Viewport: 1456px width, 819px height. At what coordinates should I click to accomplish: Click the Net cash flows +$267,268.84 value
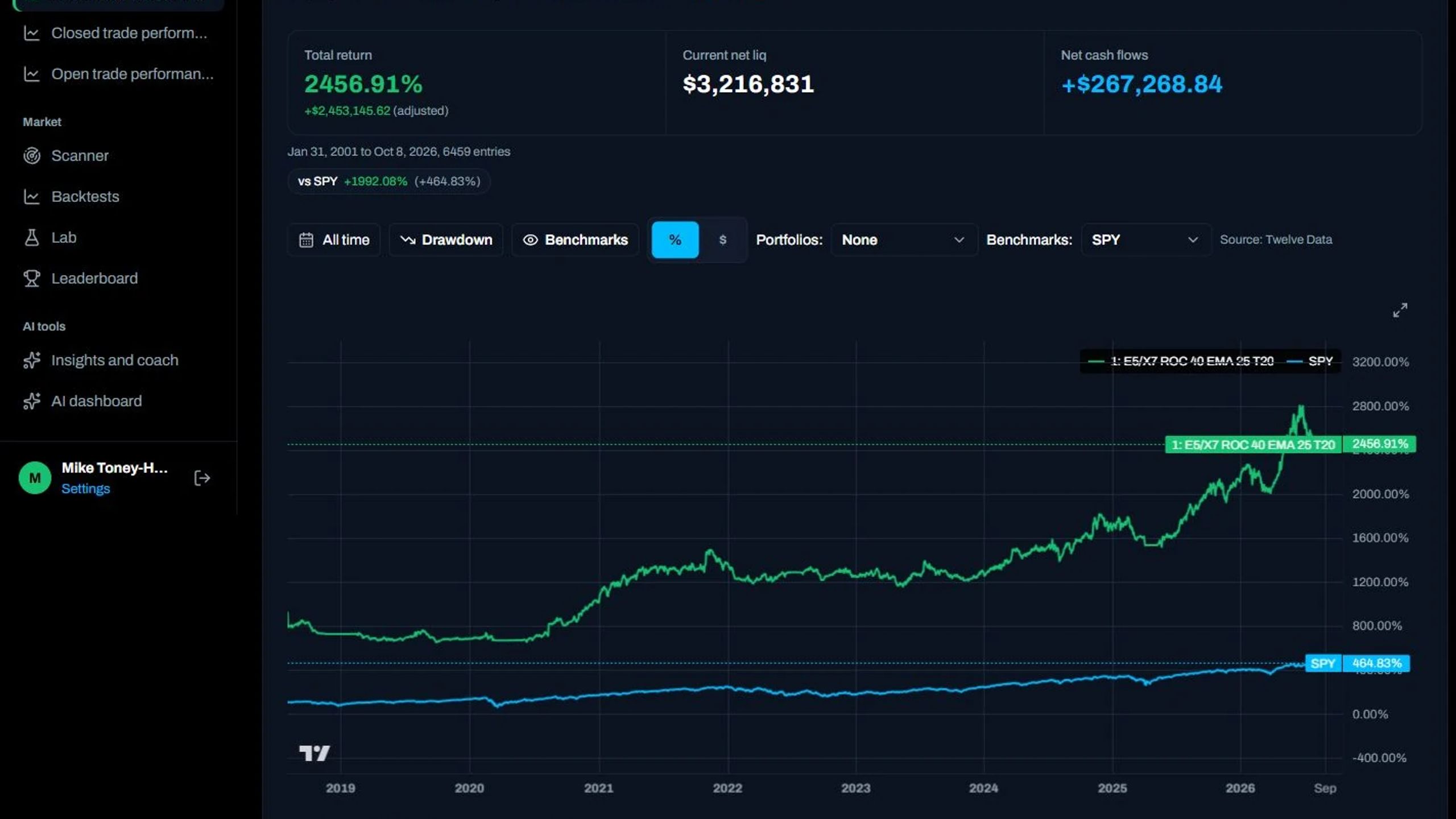(x=1141, y=84)
